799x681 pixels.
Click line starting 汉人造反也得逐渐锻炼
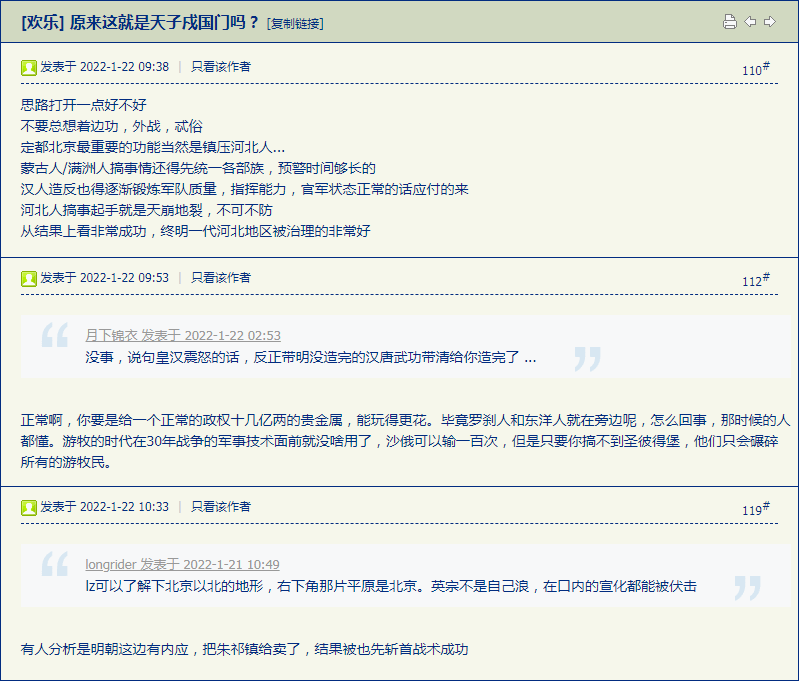(x=245, y=189)
